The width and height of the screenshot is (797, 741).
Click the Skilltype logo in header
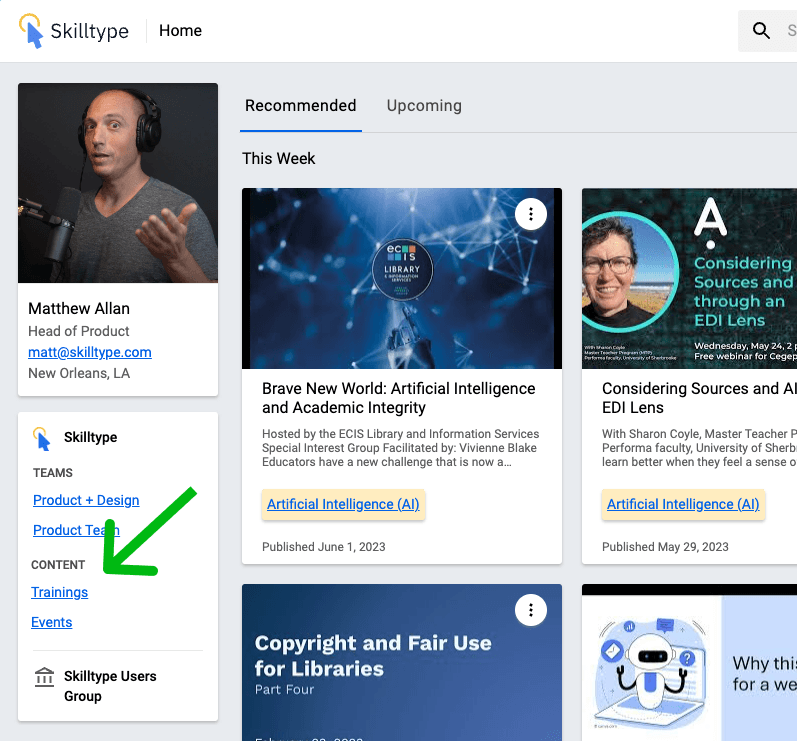click(x=74, y=30)
